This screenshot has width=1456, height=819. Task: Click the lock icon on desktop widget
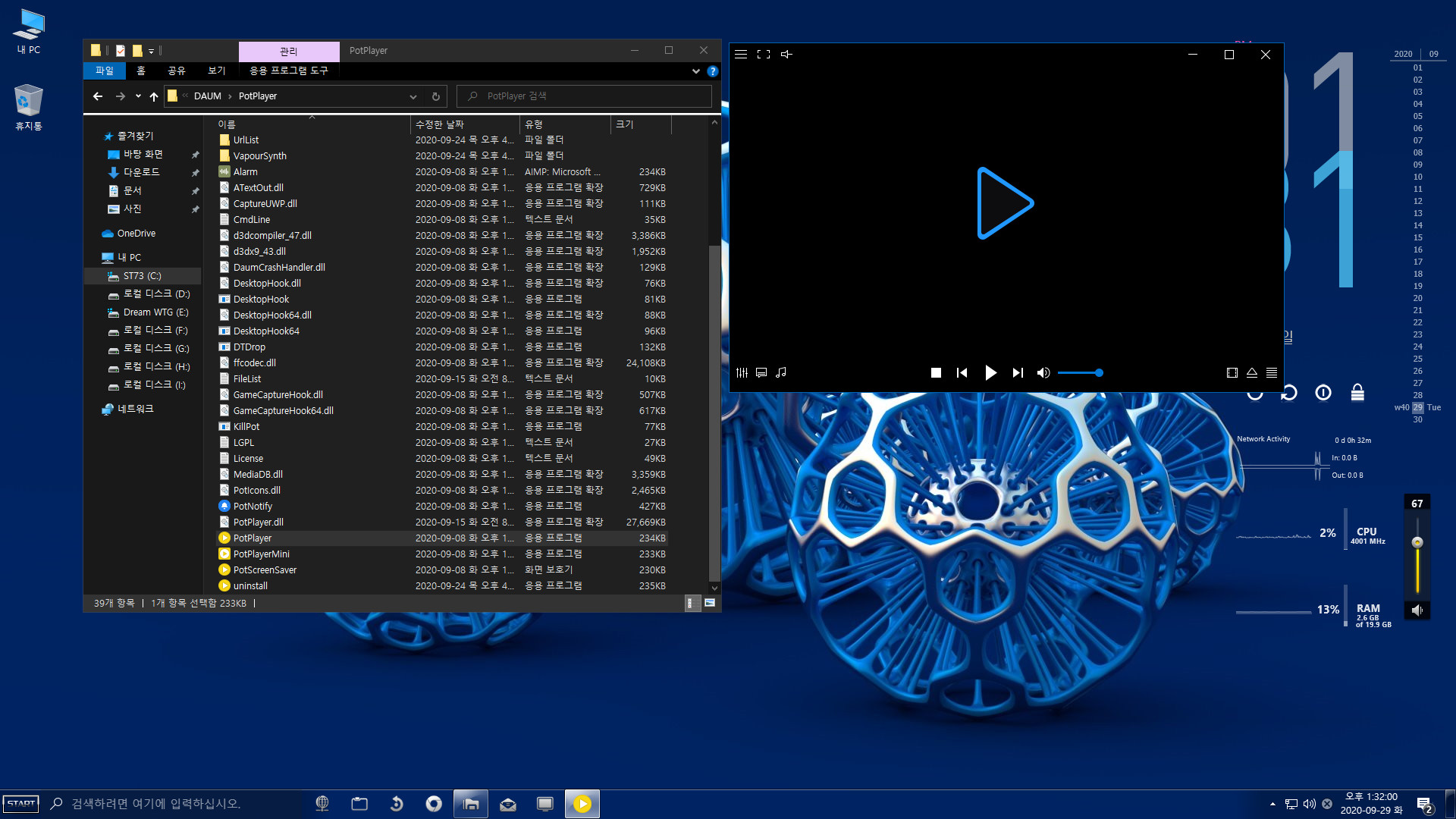click(1357, 392)
